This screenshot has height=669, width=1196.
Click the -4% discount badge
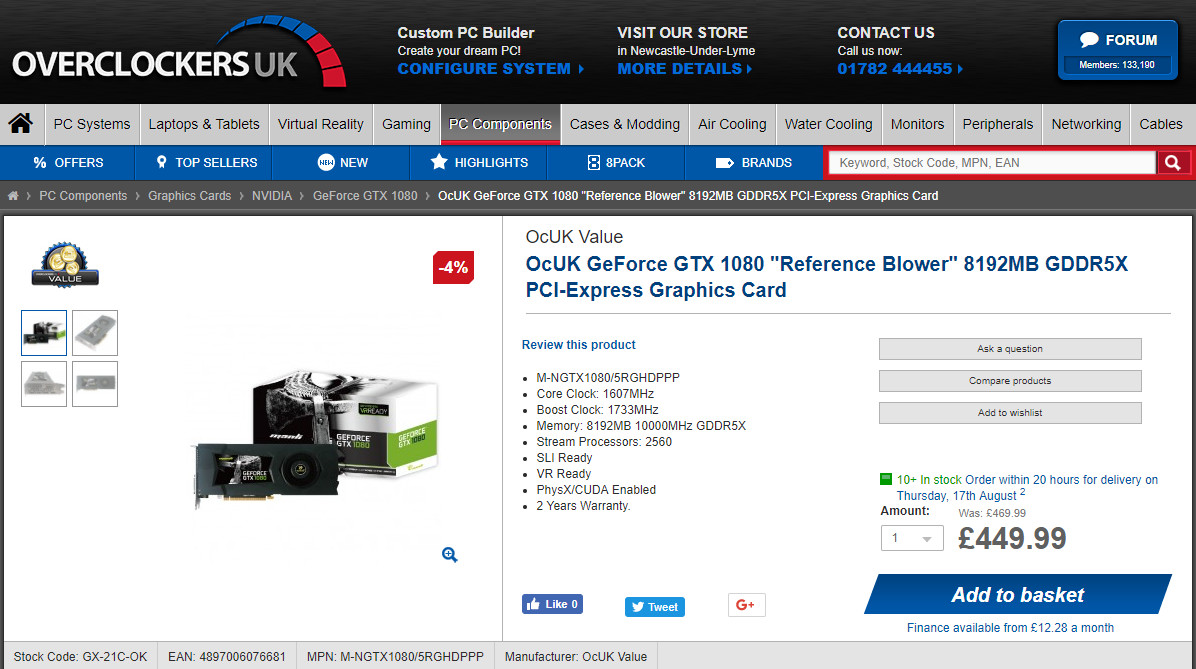(x=453, y=268)
